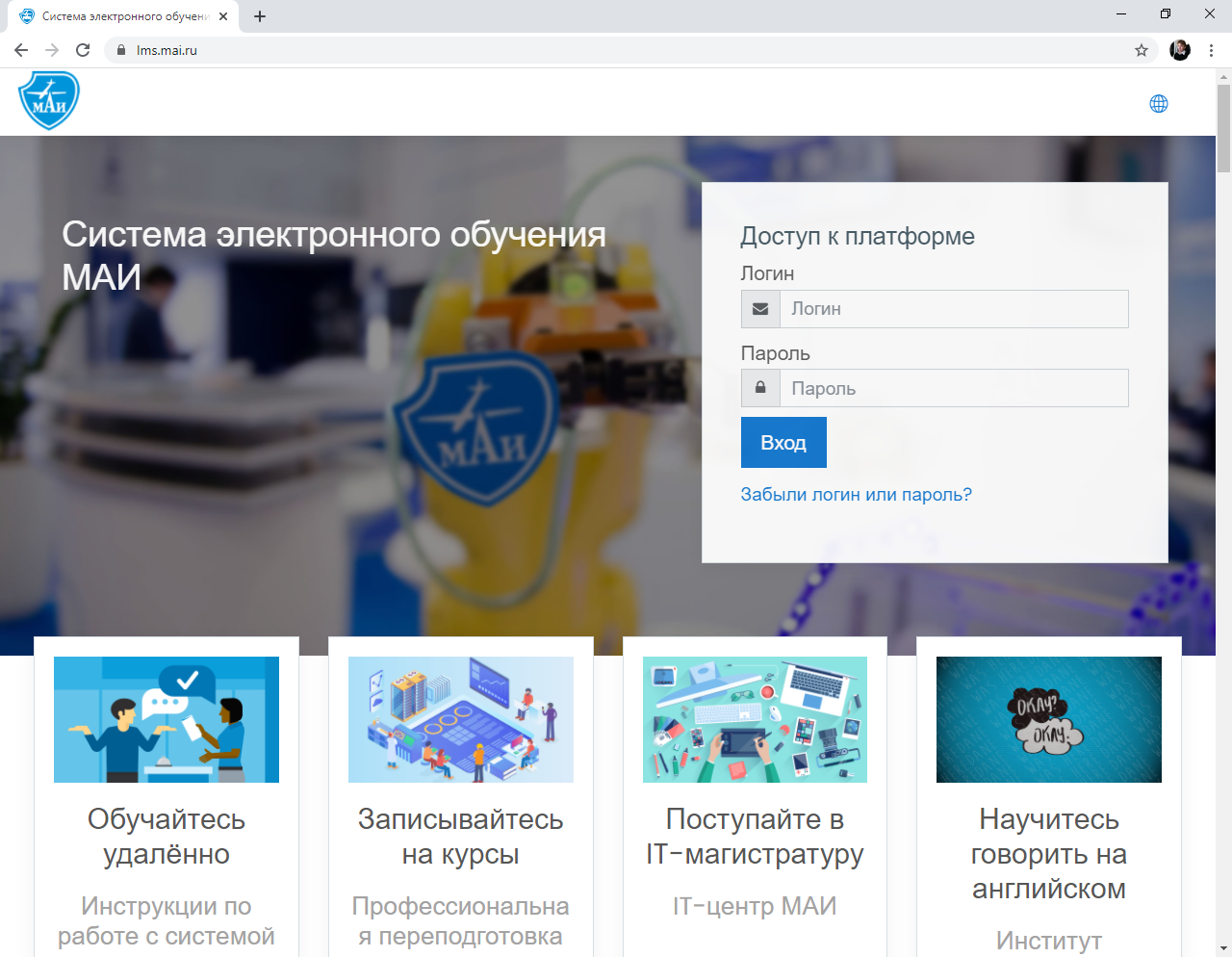Click the browser forward arrow

coord(52,50)
